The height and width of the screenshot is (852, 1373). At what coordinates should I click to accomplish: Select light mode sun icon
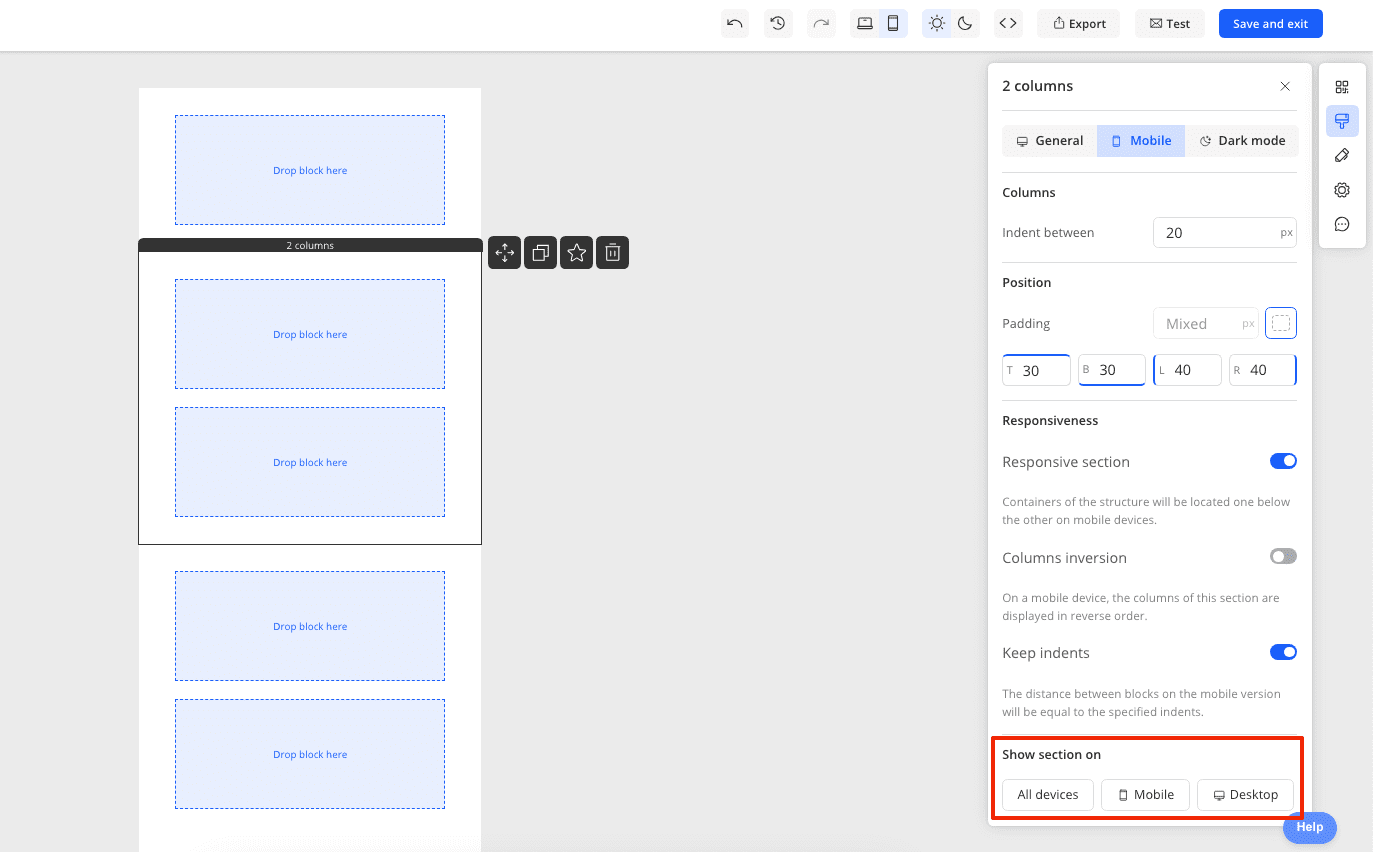coord(937,24)
